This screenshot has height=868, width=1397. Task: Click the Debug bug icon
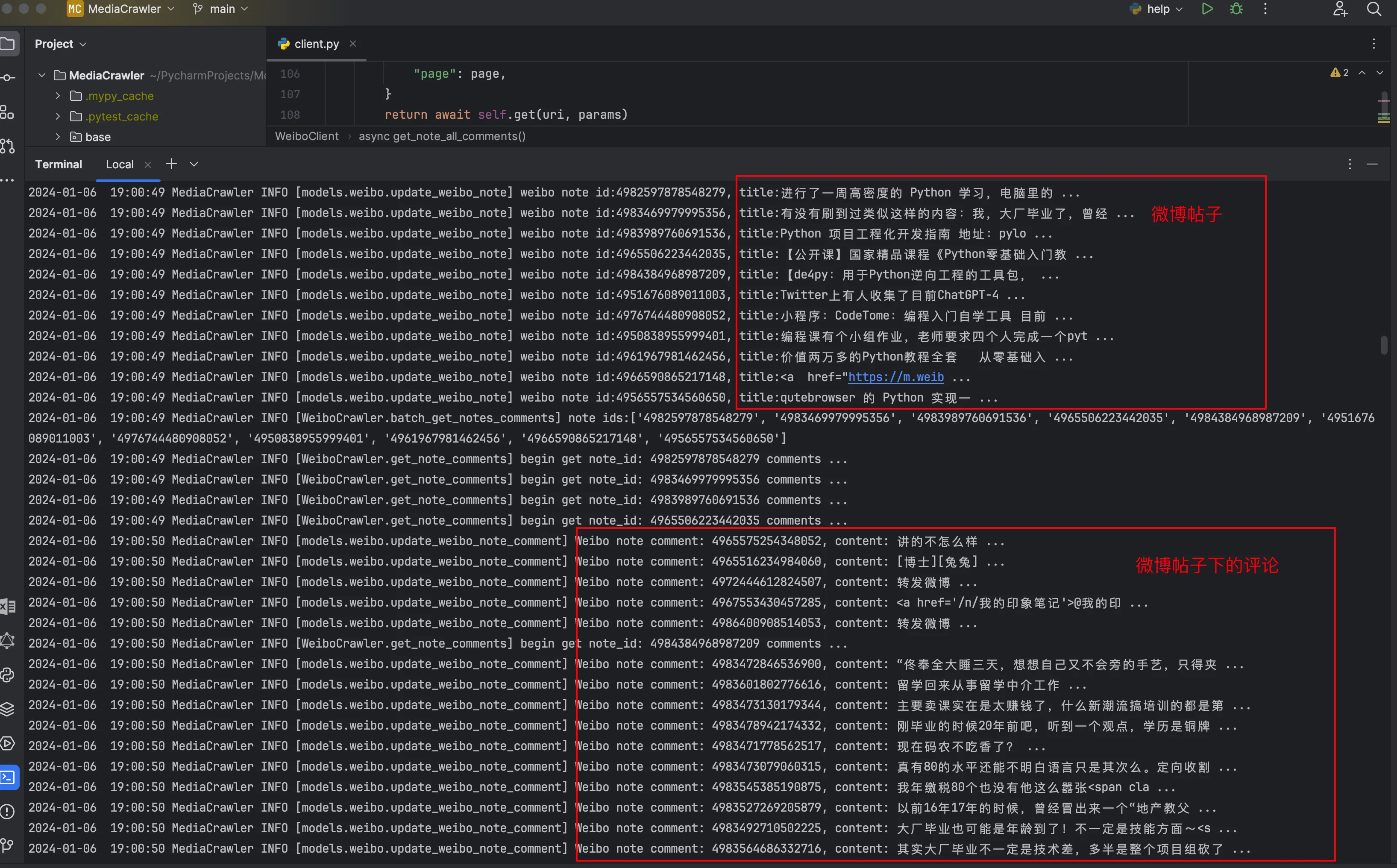tap(1236, 9)
